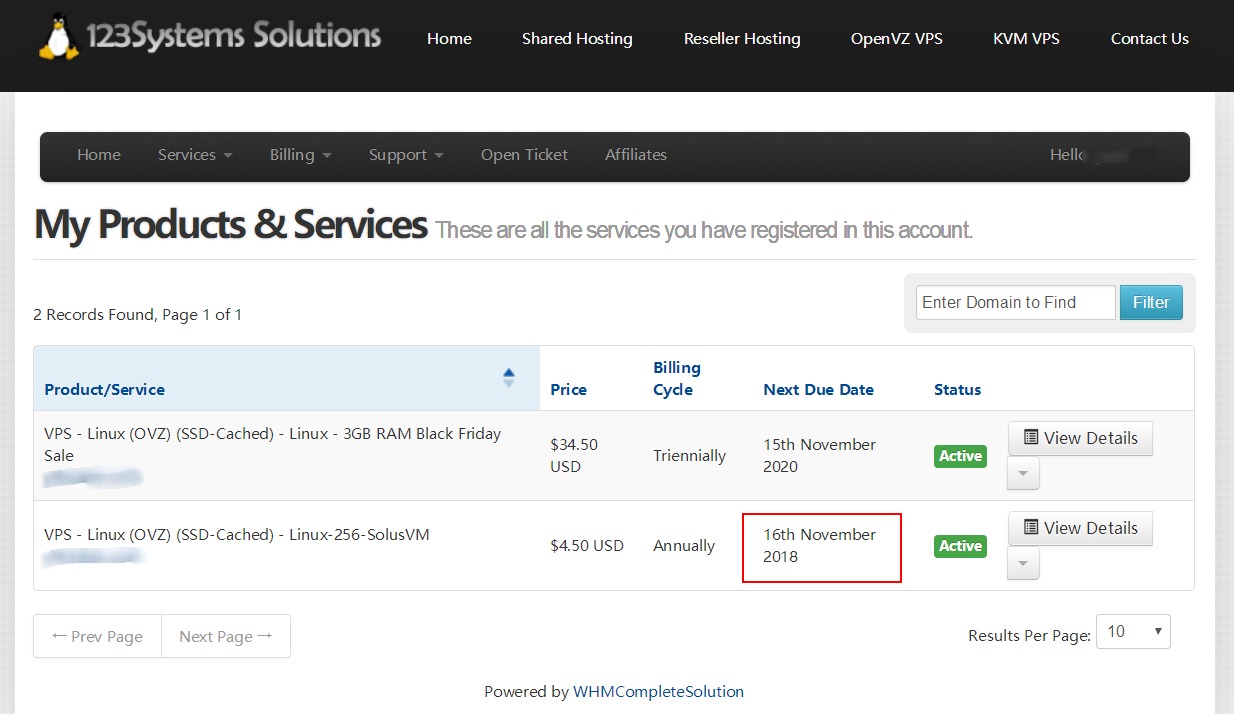This screenshot has width=1234, height=714.
Task: Click Active badge on the Triennially row
Action: (960, 456)
